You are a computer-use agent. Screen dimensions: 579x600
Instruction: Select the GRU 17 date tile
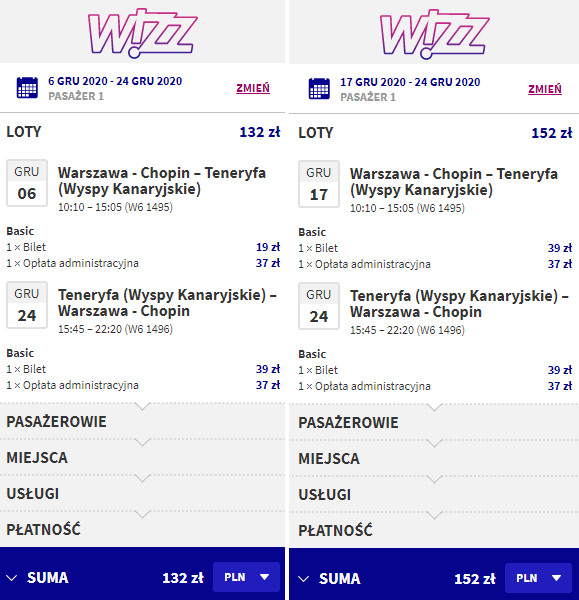click(x=319, y=184)
